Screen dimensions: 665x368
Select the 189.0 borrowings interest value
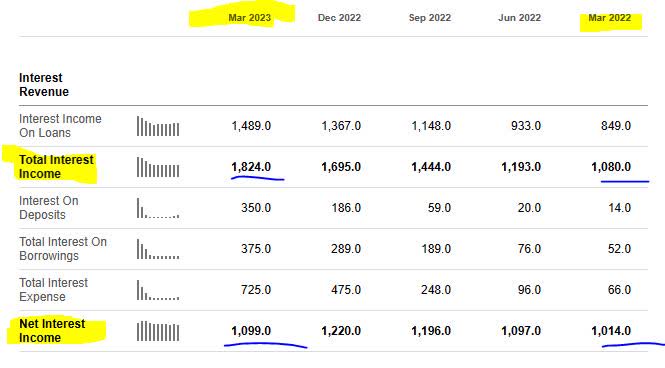point(436,249)
